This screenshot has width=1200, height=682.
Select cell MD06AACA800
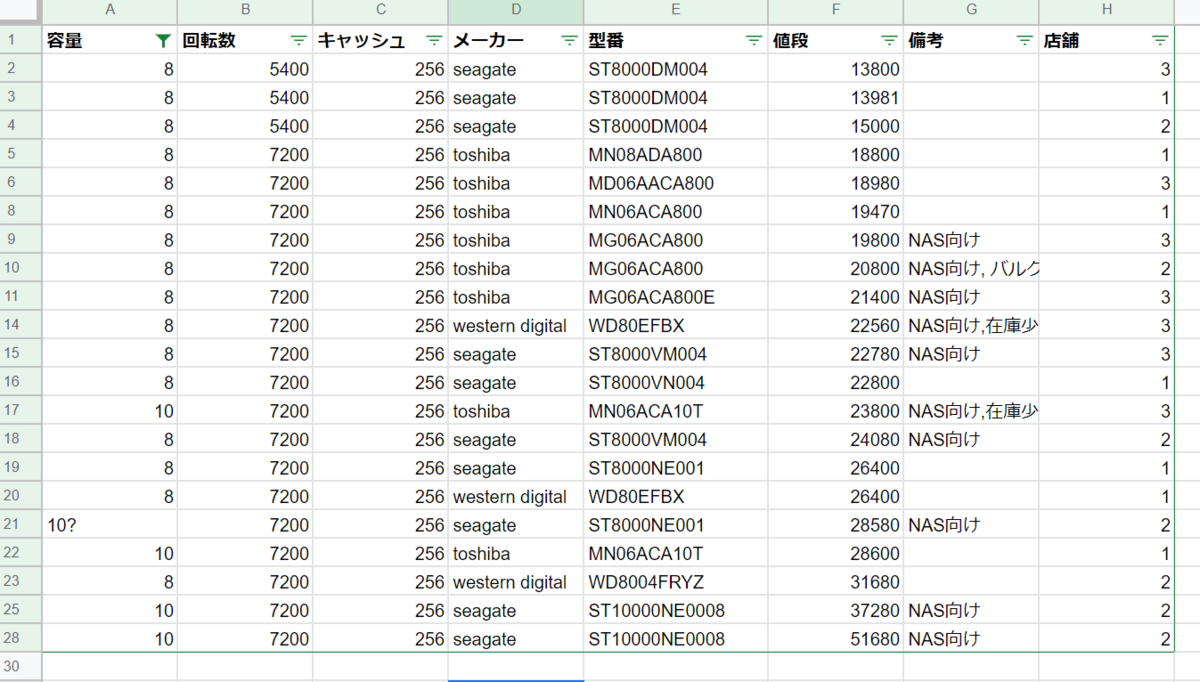click(x=676, y=184)
